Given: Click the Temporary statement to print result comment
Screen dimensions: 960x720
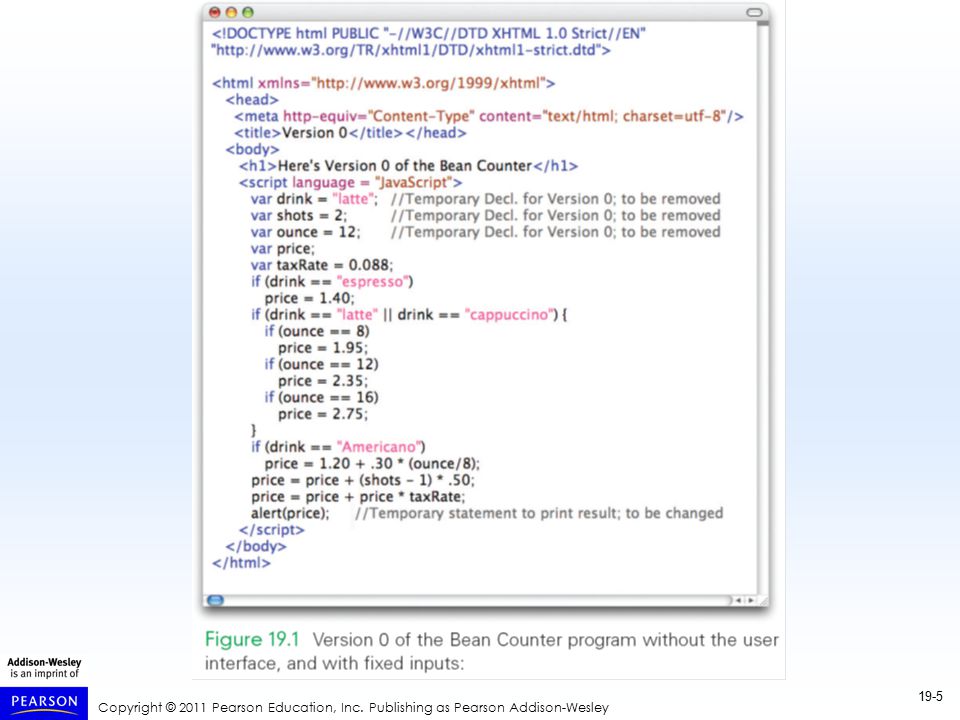Looking at the screenshot, I should [x=539, y=513].
